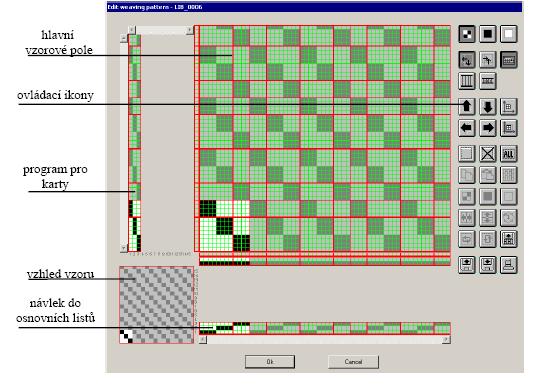Click the down arrow shift pattern icon
The width and height of the screenshot is (533, 387).
(x=487, y=106)
